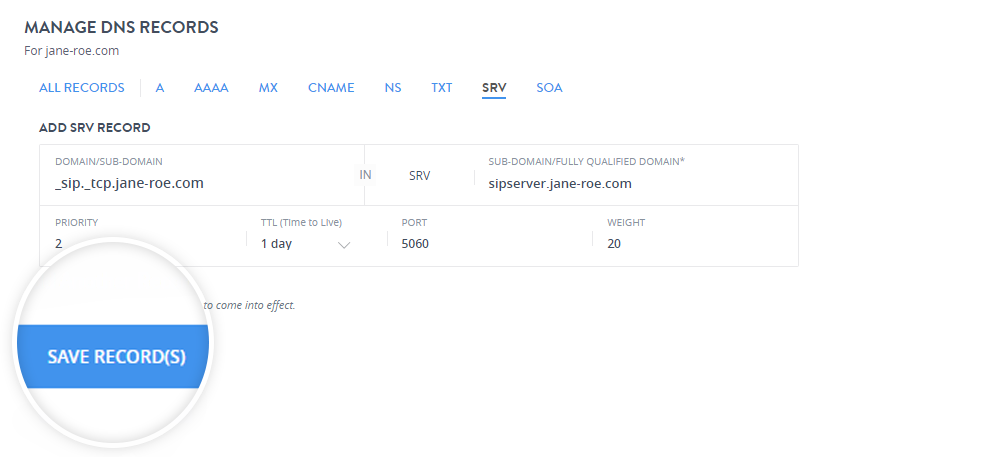Click the Domain/Sub-domain field _sip._tcp.jane-roe.com

202,175
